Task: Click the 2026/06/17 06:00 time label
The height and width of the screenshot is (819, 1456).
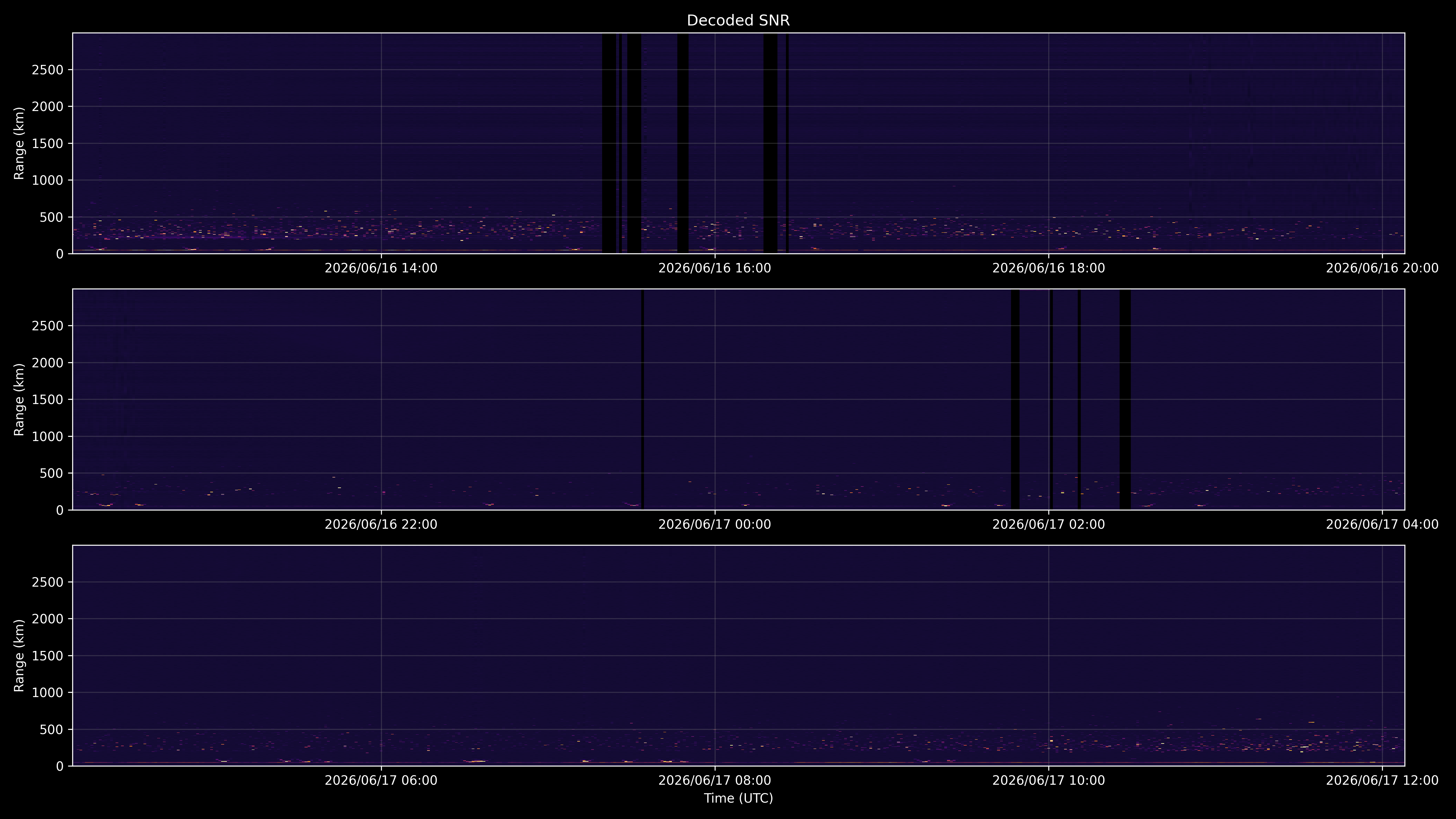Action: [x=381, y=780]
